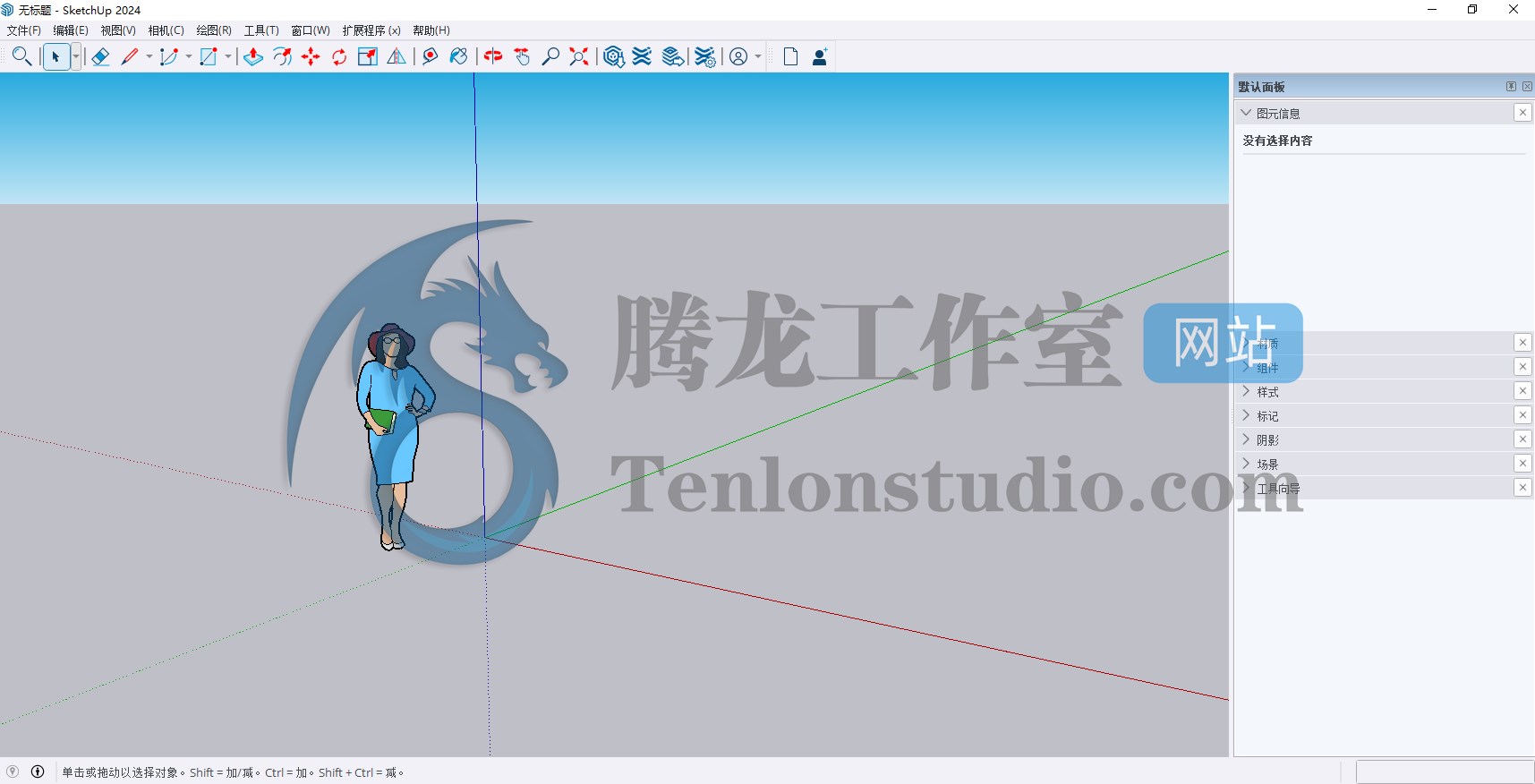1535x784 pixels.
Task: Open the 编辑(E) menu
Action: (x=71, y=30)
